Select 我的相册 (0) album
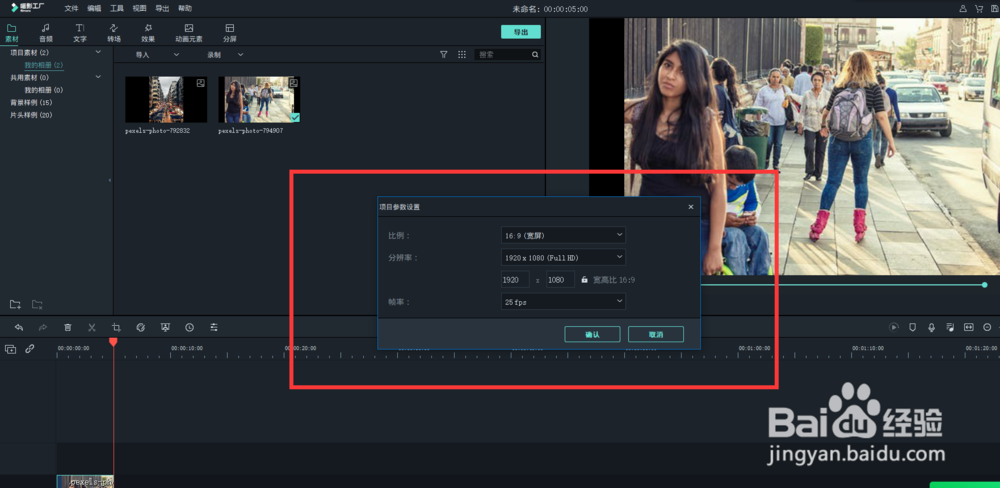Viewport: 1000px width, 488px height. point(43,90)
